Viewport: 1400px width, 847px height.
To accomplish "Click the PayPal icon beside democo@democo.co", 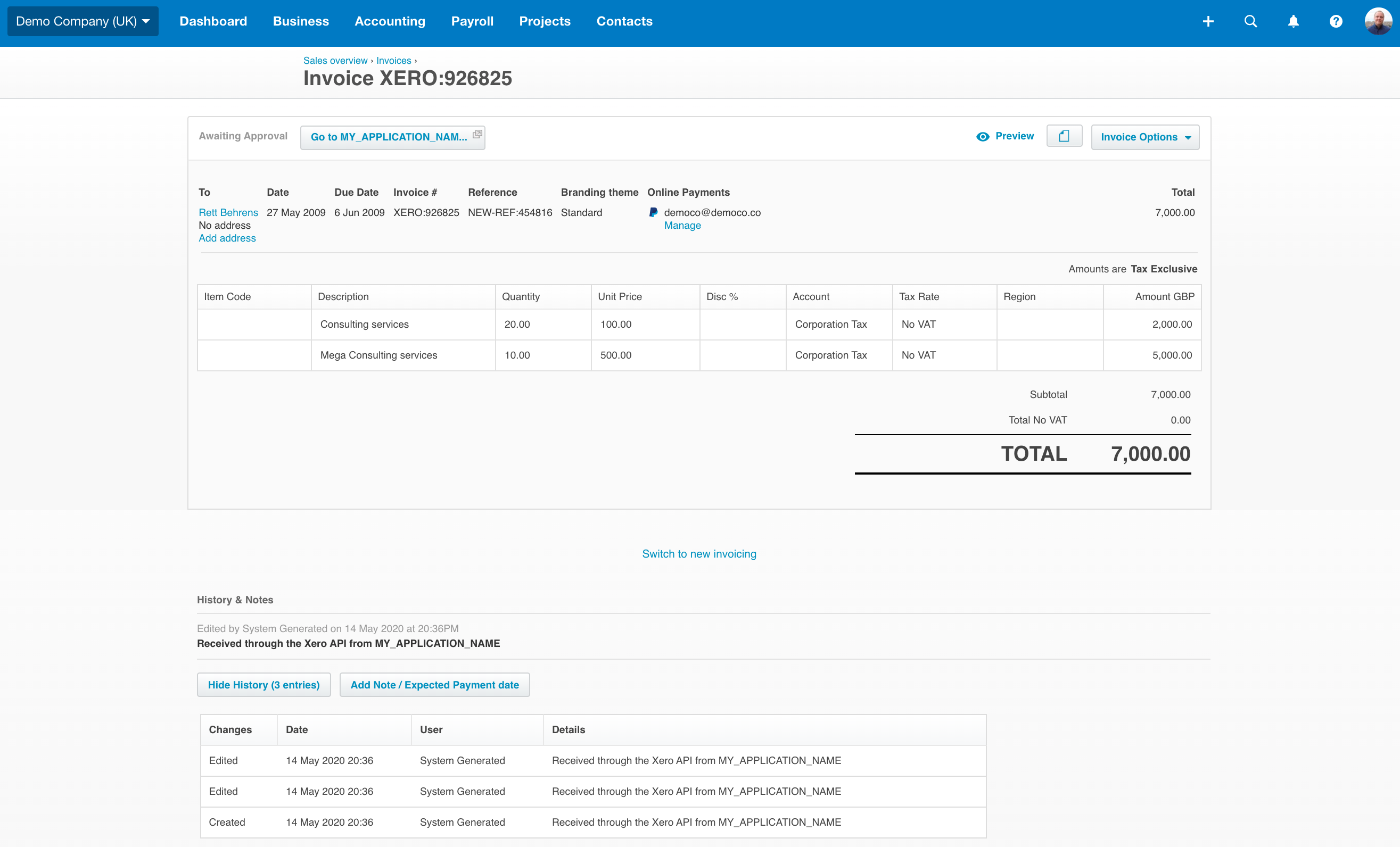I will (653, 212).
